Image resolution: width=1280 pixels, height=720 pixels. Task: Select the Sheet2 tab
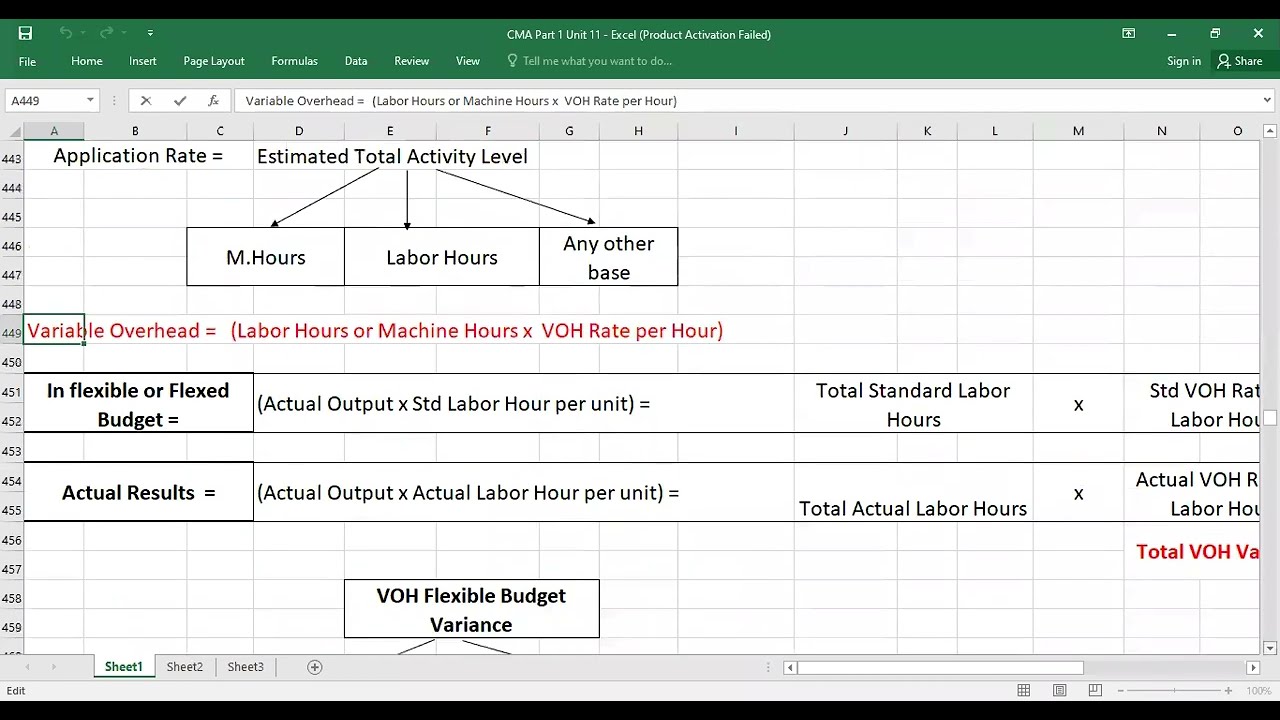click(x=185, y=667)
